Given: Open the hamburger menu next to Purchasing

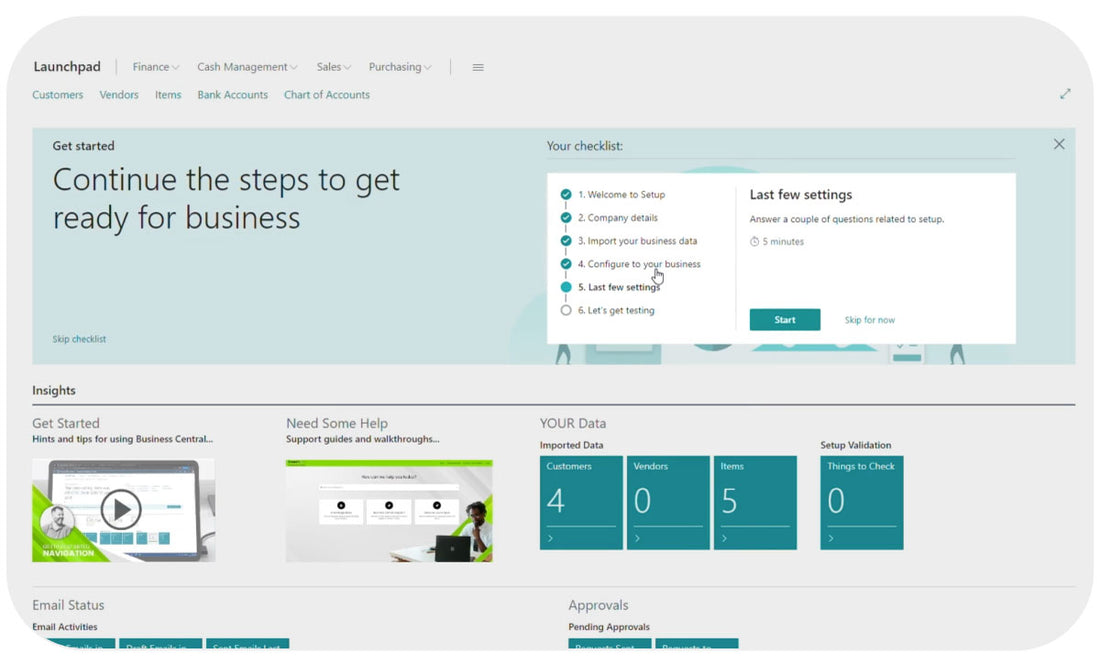Looking at the screenshot, I should [x=477, y=67].
